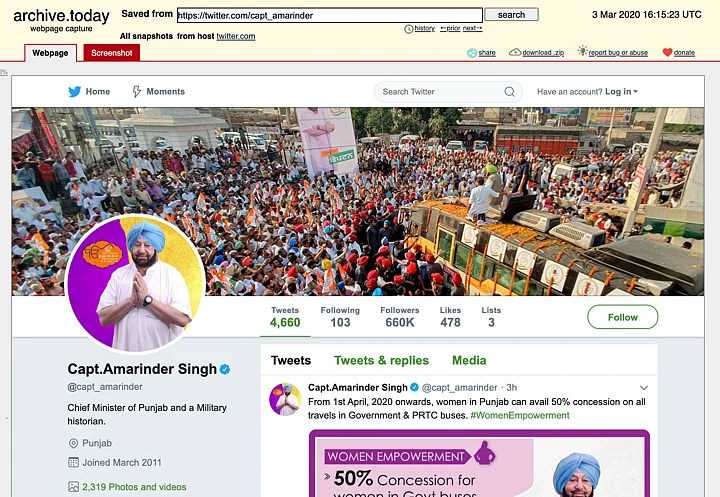This screenshot has height=497, width=720.
Task: Click the share icon in archive bar
Action: [x=472, y=53]
